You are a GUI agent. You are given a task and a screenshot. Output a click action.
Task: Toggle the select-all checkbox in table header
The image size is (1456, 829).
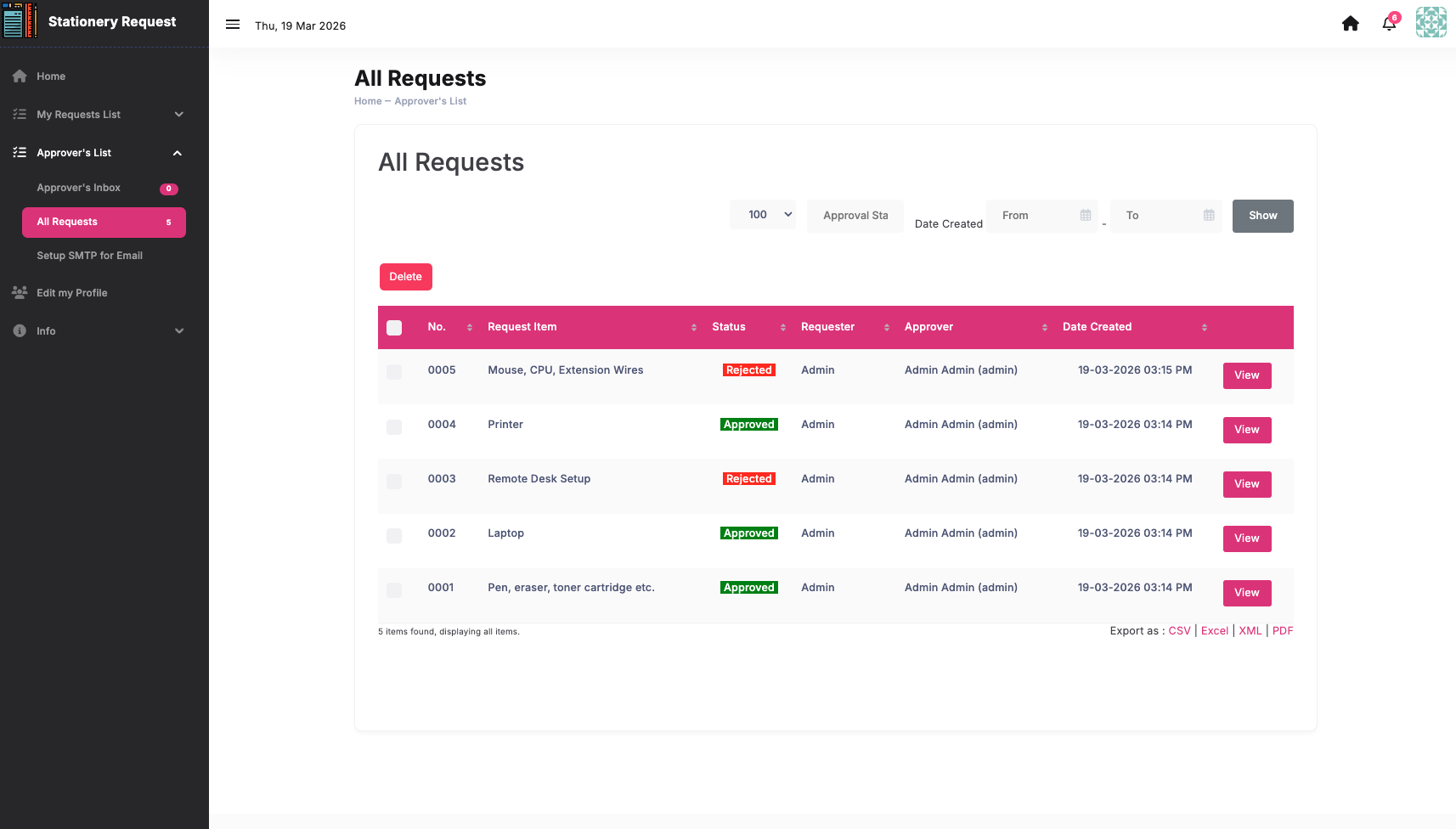coord(394,328)
